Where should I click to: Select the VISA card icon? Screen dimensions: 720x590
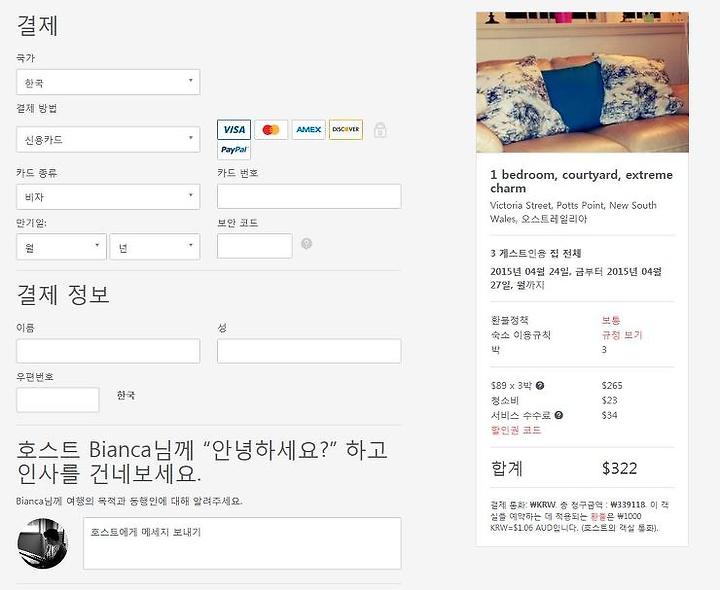pos(234,129)
